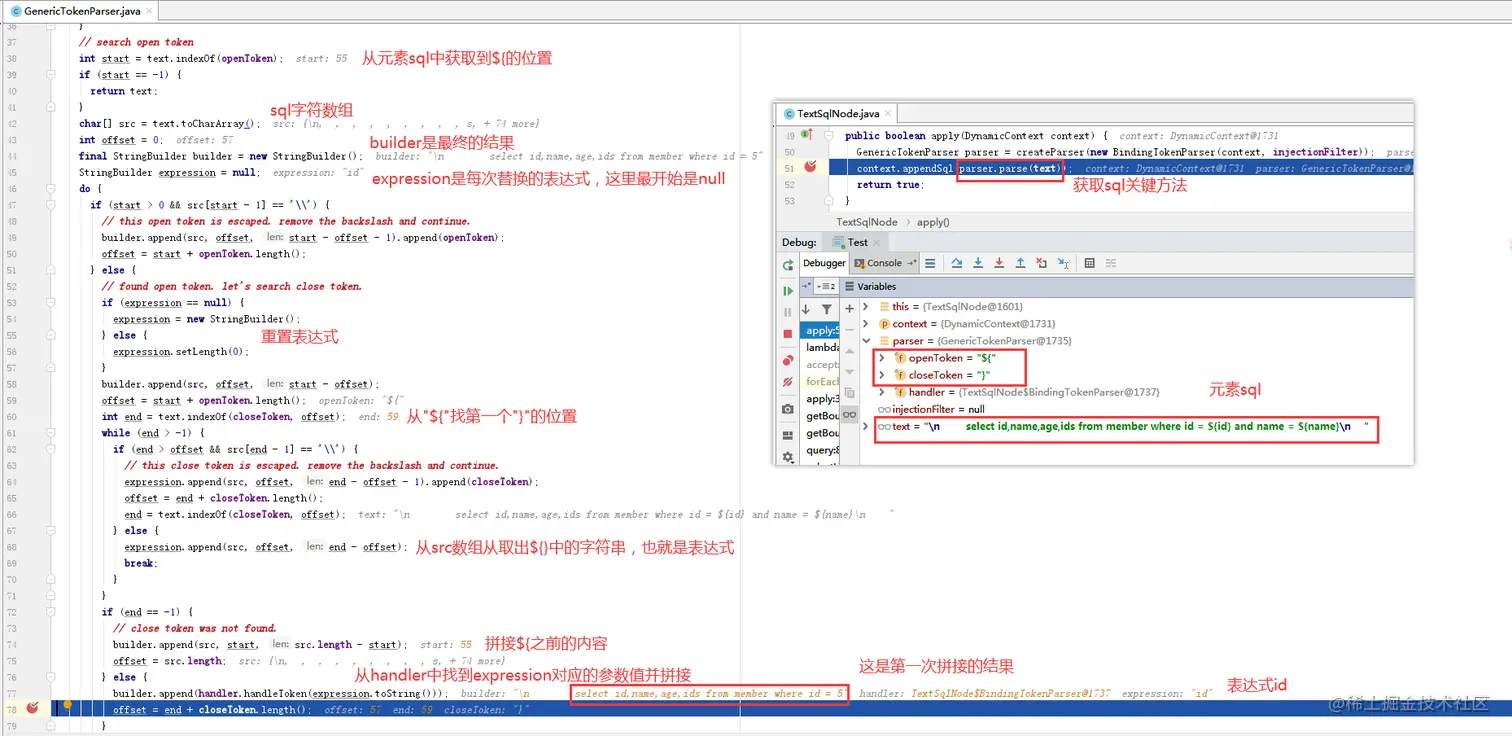Step into the method call
Image resolution: width=1512 pixels, height=736 pixels.
[x=978, y=264]
